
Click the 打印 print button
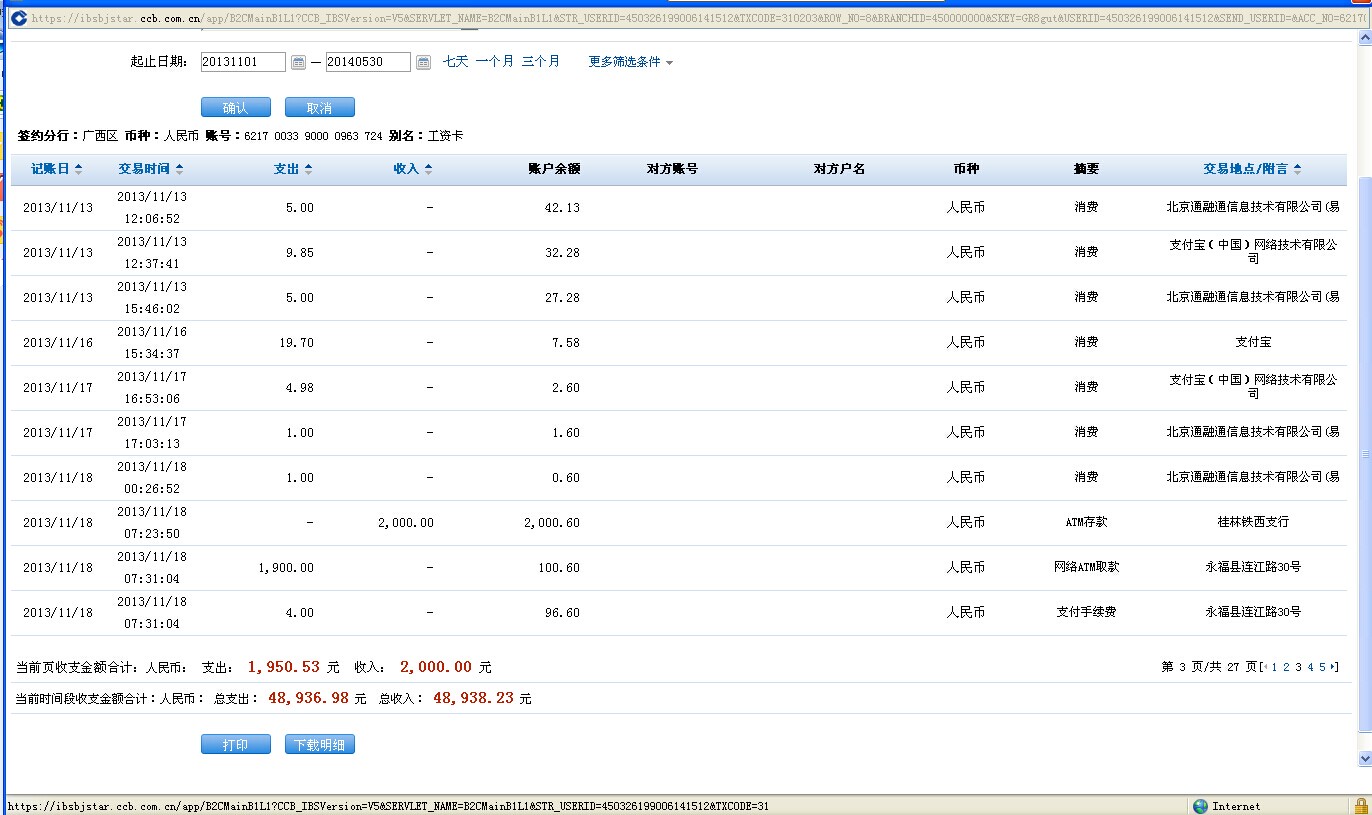point(236,745)
